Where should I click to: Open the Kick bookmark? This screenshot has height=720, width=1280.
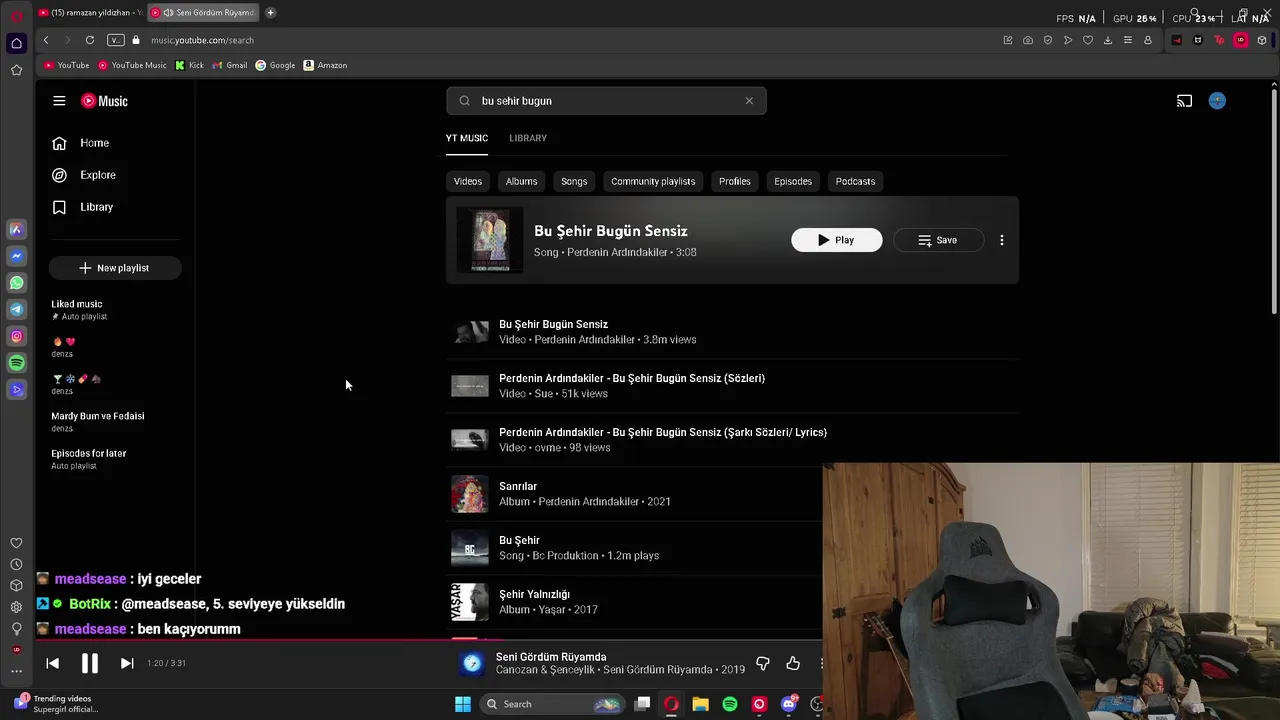[189, 65]
